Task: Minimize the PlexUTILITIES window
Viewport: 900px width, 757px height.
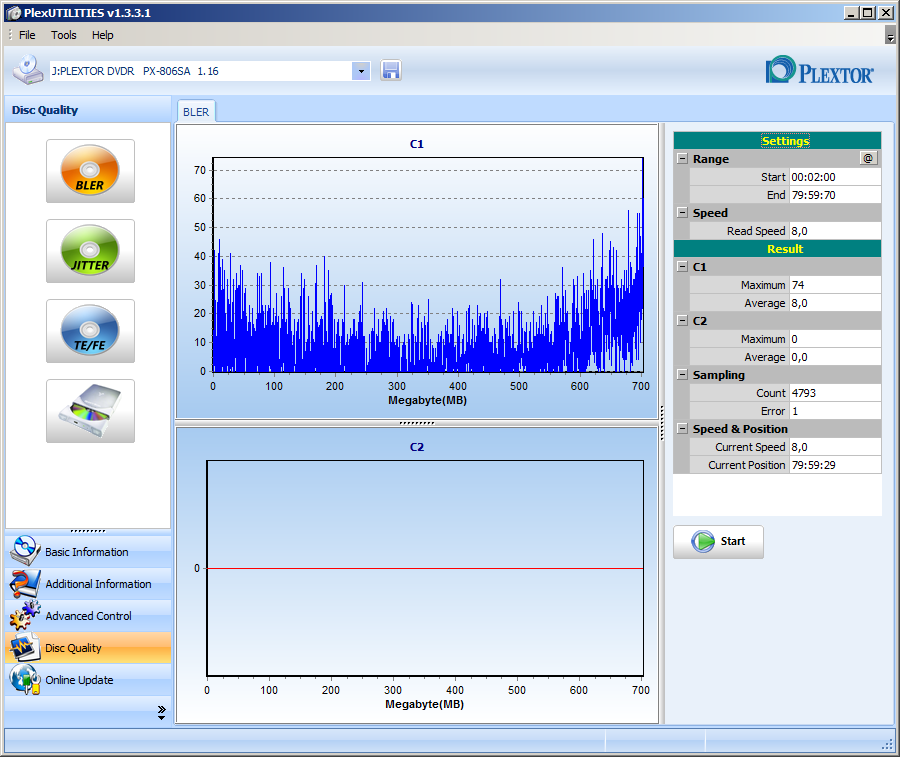Action: [851, 13]
